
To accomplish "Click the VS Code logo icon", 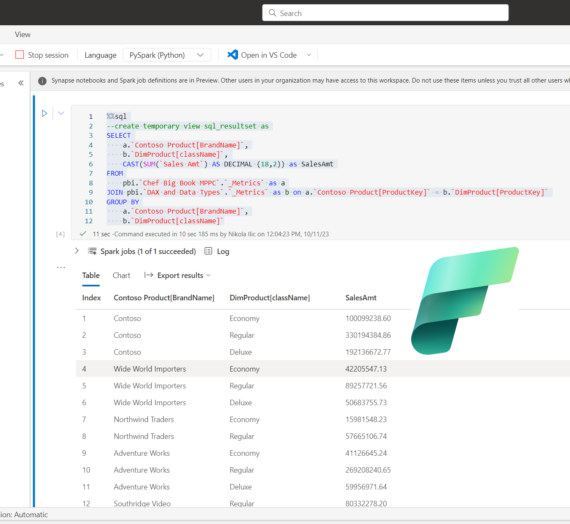I will pos(233,55).
